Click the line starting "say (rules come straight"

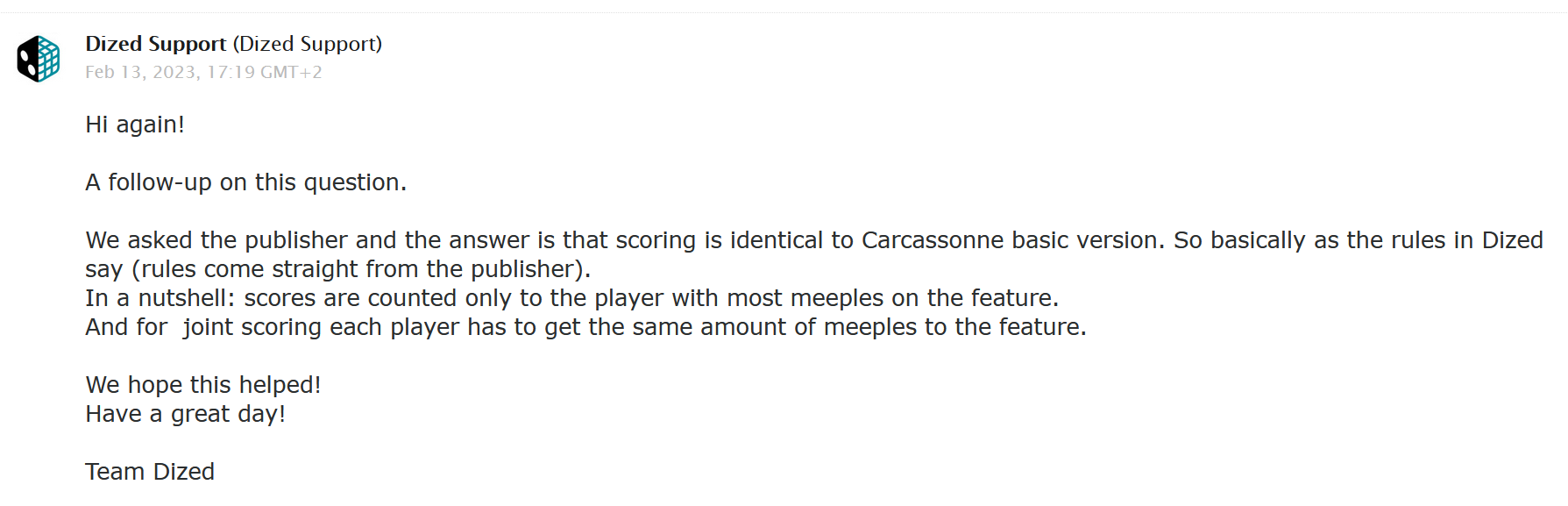(x=337, y=269)
